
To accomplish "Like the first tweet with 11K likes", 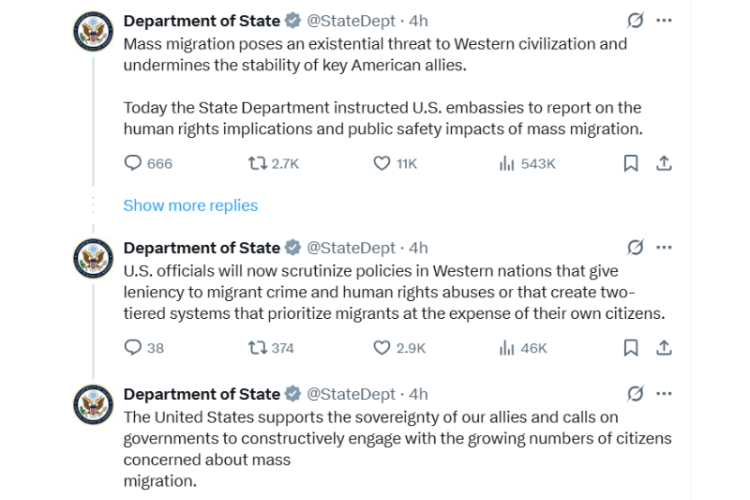I will [x=381, y=164].
